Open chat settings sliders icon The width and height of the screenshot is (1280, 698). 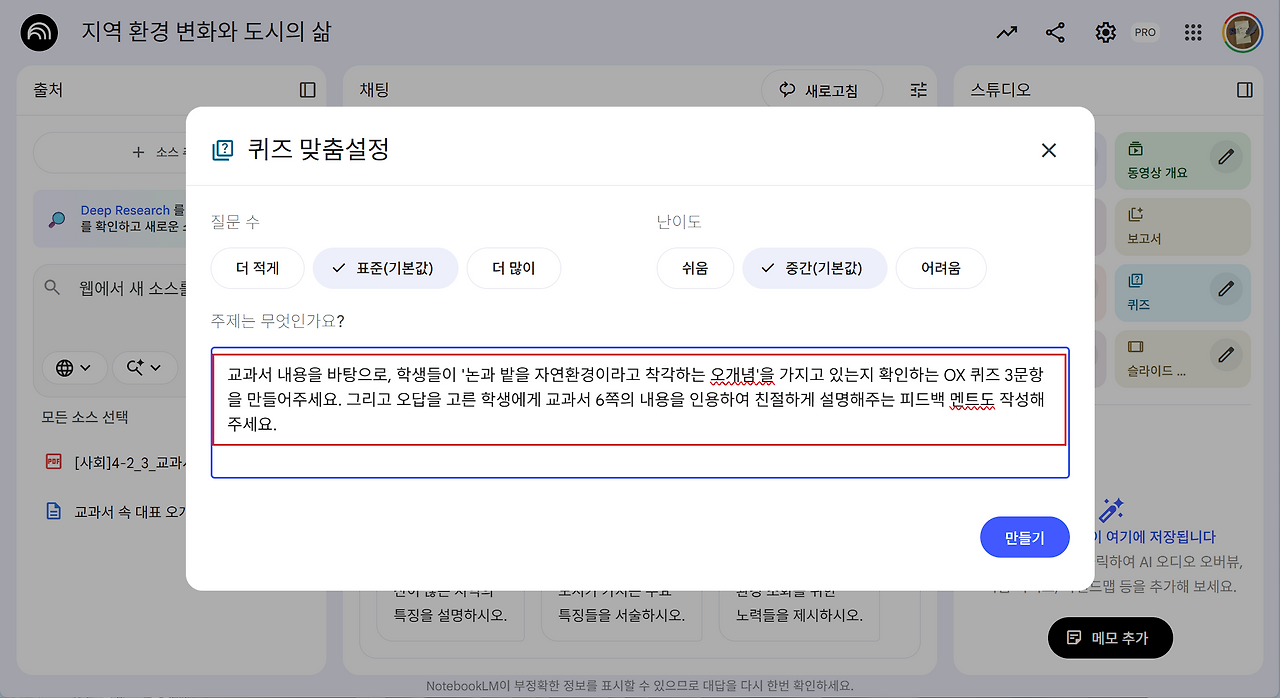(919, 90)
